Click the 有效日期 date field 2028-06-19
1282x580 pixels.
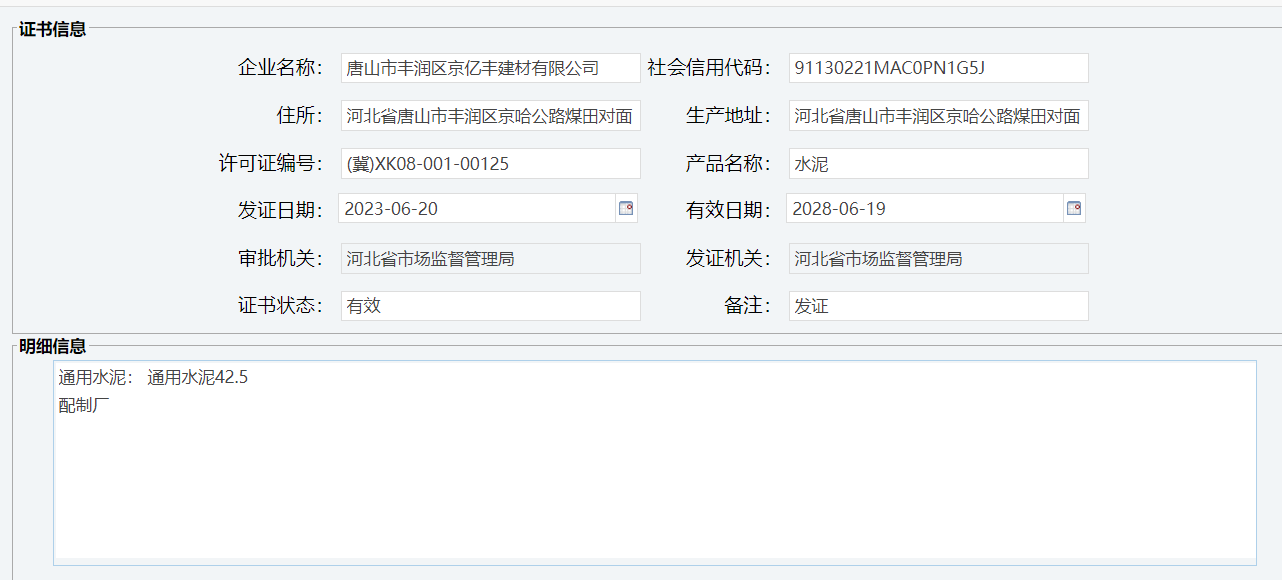924,209
